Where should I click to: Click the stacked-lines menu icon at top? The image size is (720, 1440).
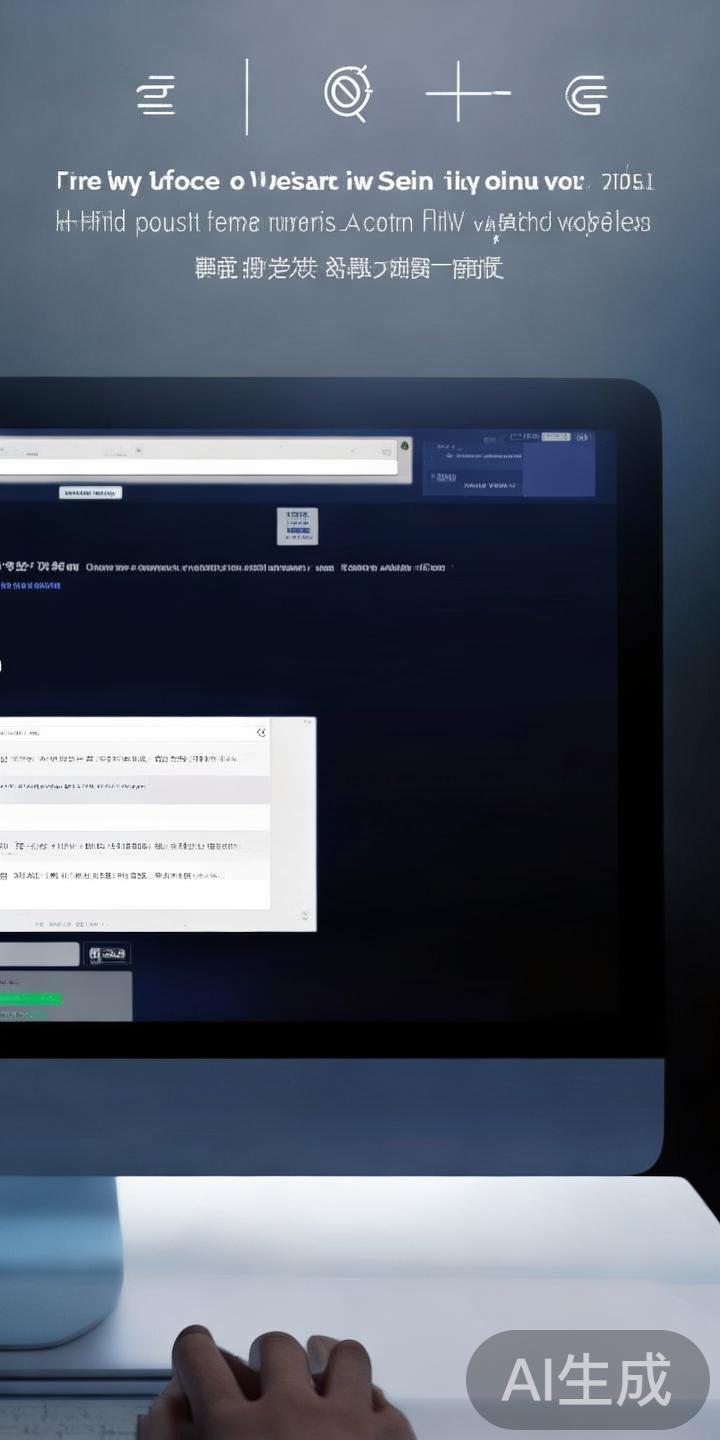[156, 97]
